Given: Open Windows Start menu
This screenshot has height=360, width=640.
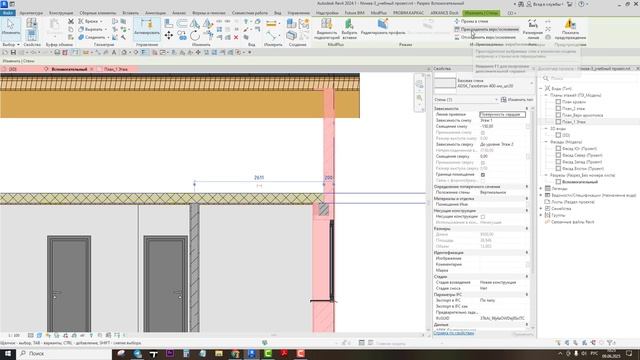Looking at the screenshot, I should pyautogui.click(x=7, y=353).
